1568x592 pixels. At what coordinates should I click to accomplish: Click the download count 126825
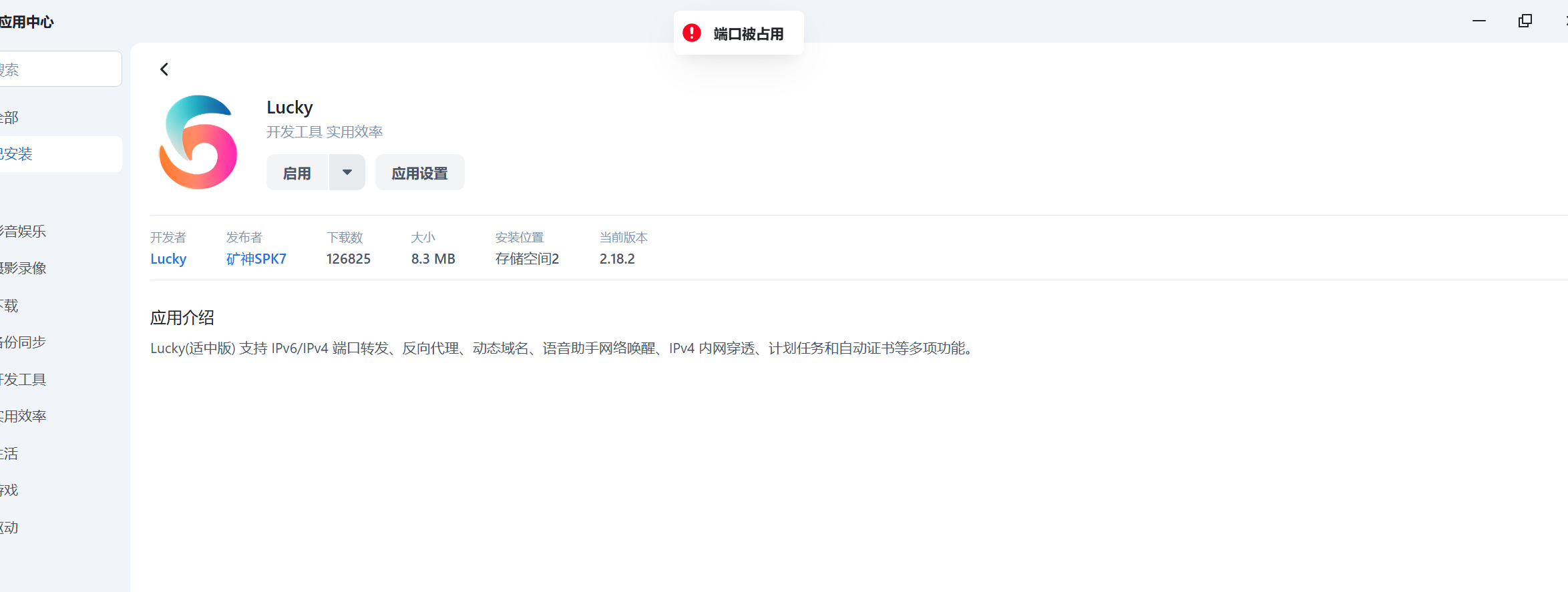click(349, 259)
